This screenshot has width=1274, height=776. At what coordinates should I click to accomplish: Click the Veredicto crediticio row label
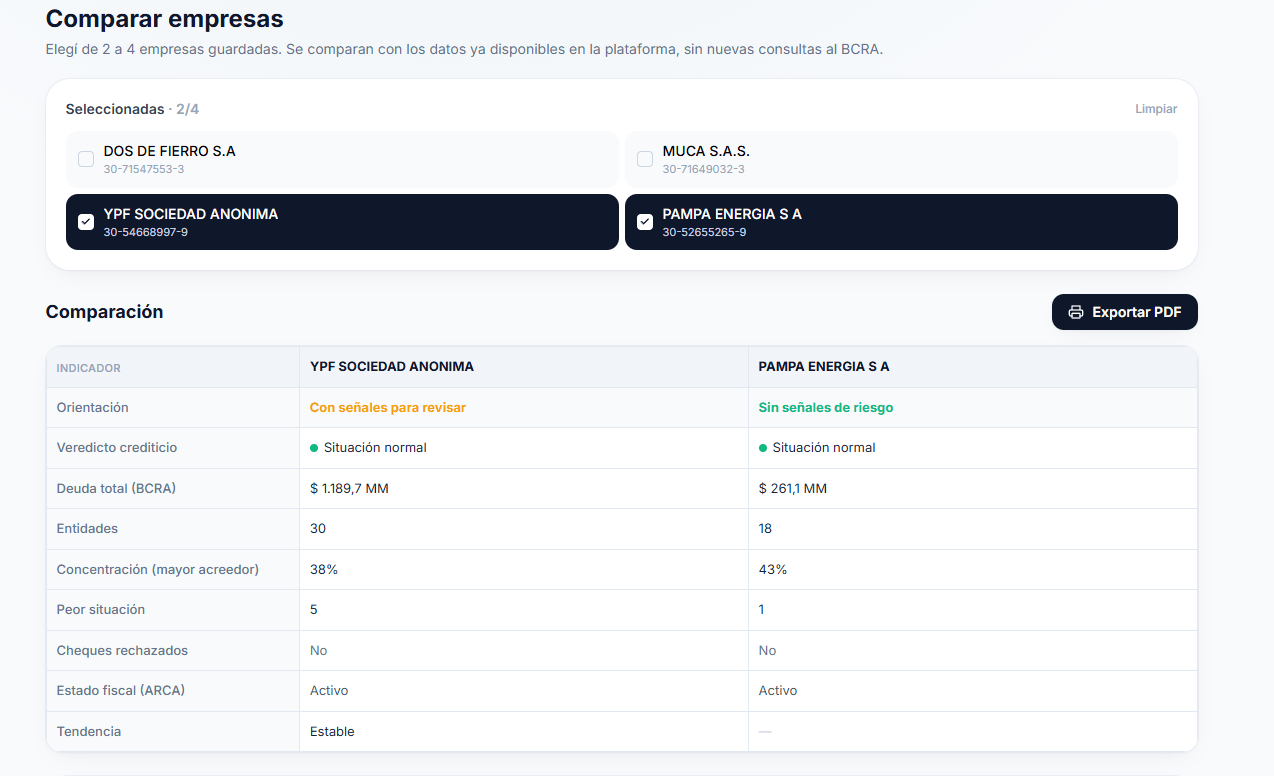coord(117,448)
